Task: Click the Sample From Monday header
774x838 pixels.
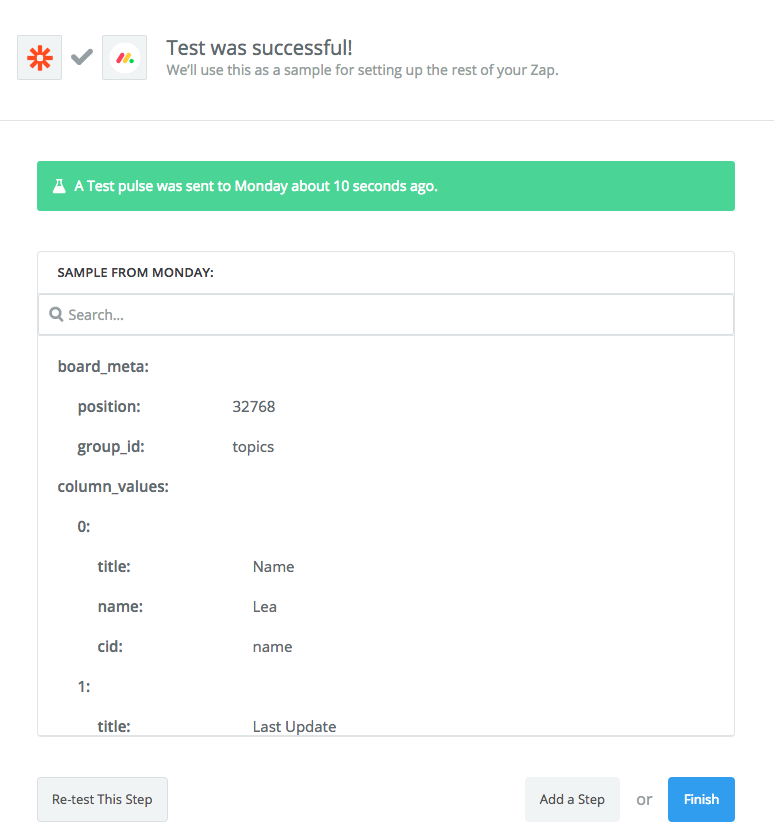Action: click(x=136, y=273)
